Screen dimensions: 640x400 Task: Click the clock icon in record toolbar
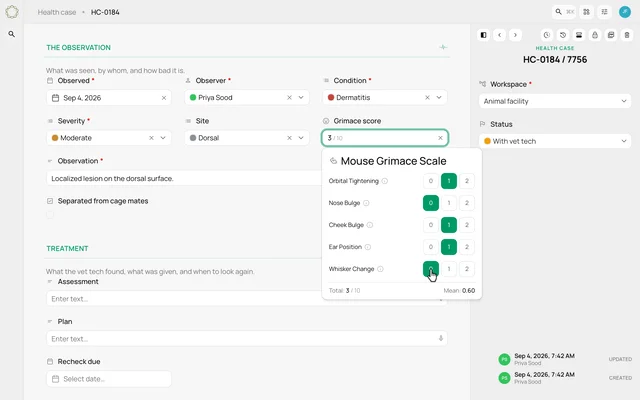pos(547,35)
